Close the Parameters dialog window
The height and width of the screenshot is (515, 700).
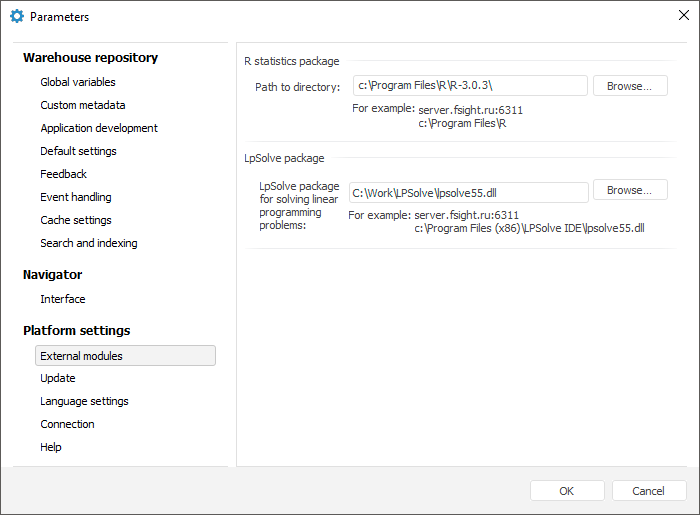pos(683,16)
